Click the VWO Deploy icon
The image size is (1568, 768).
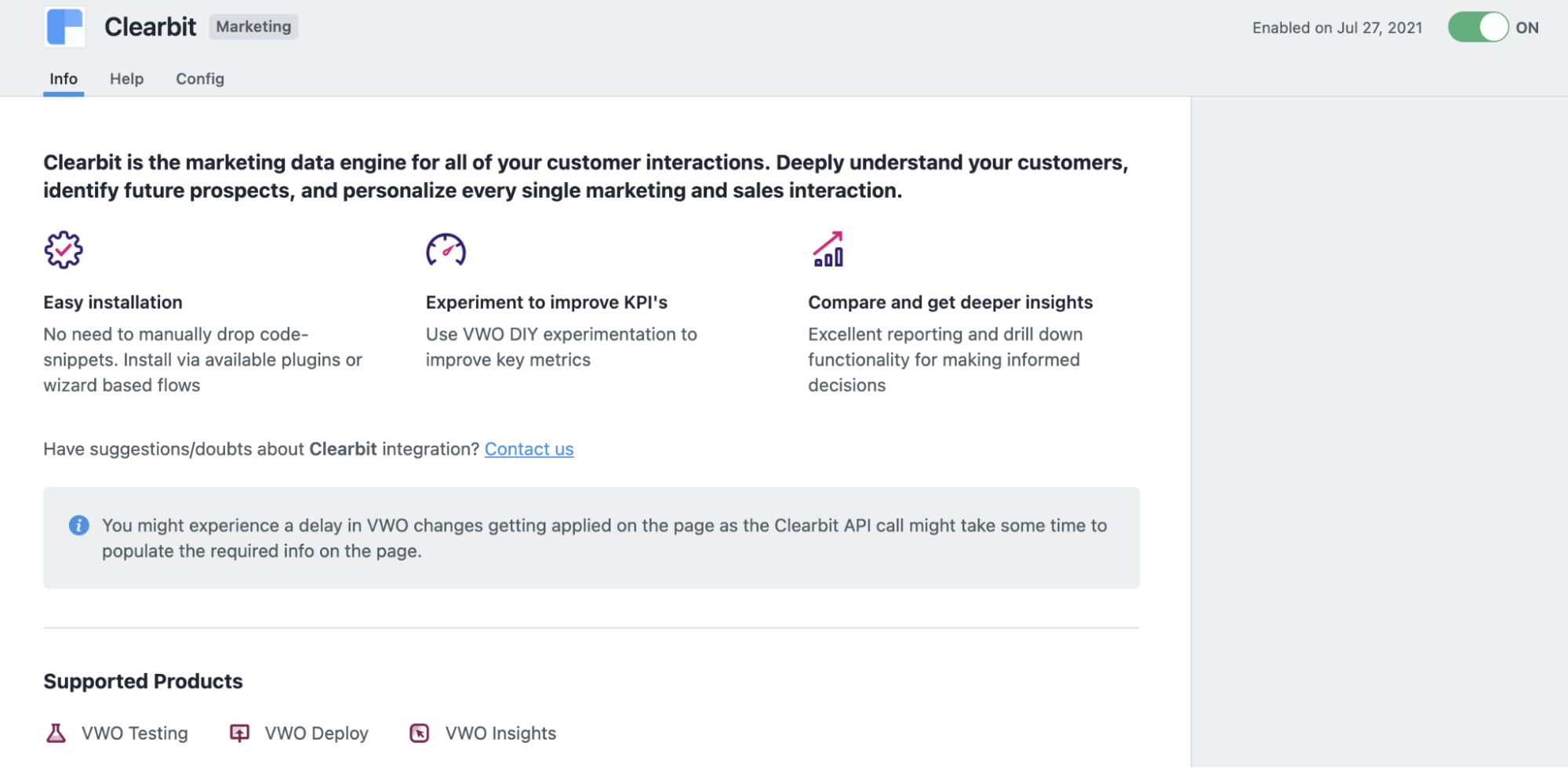click(x=239, y=733)
